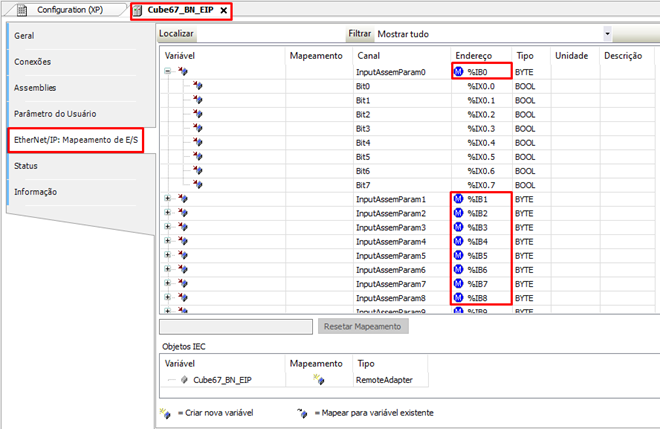Click the blue M icon beside %IB8

point(459,298)
